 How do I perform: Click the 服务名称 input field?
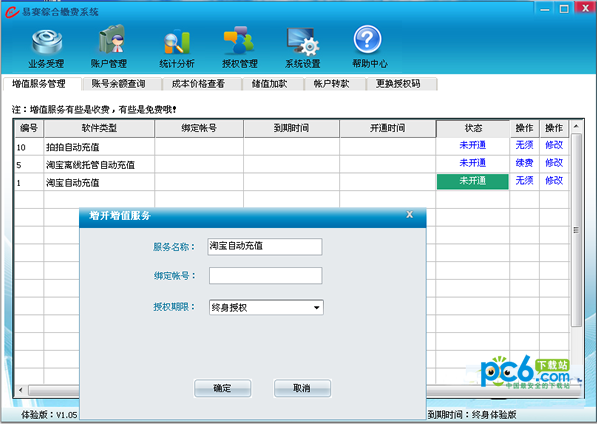click(x=265, y=247)
